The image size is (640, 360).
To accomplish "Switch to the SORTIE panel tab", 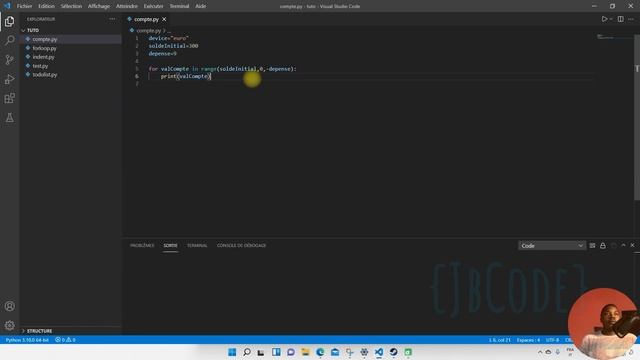I will 170,246.
